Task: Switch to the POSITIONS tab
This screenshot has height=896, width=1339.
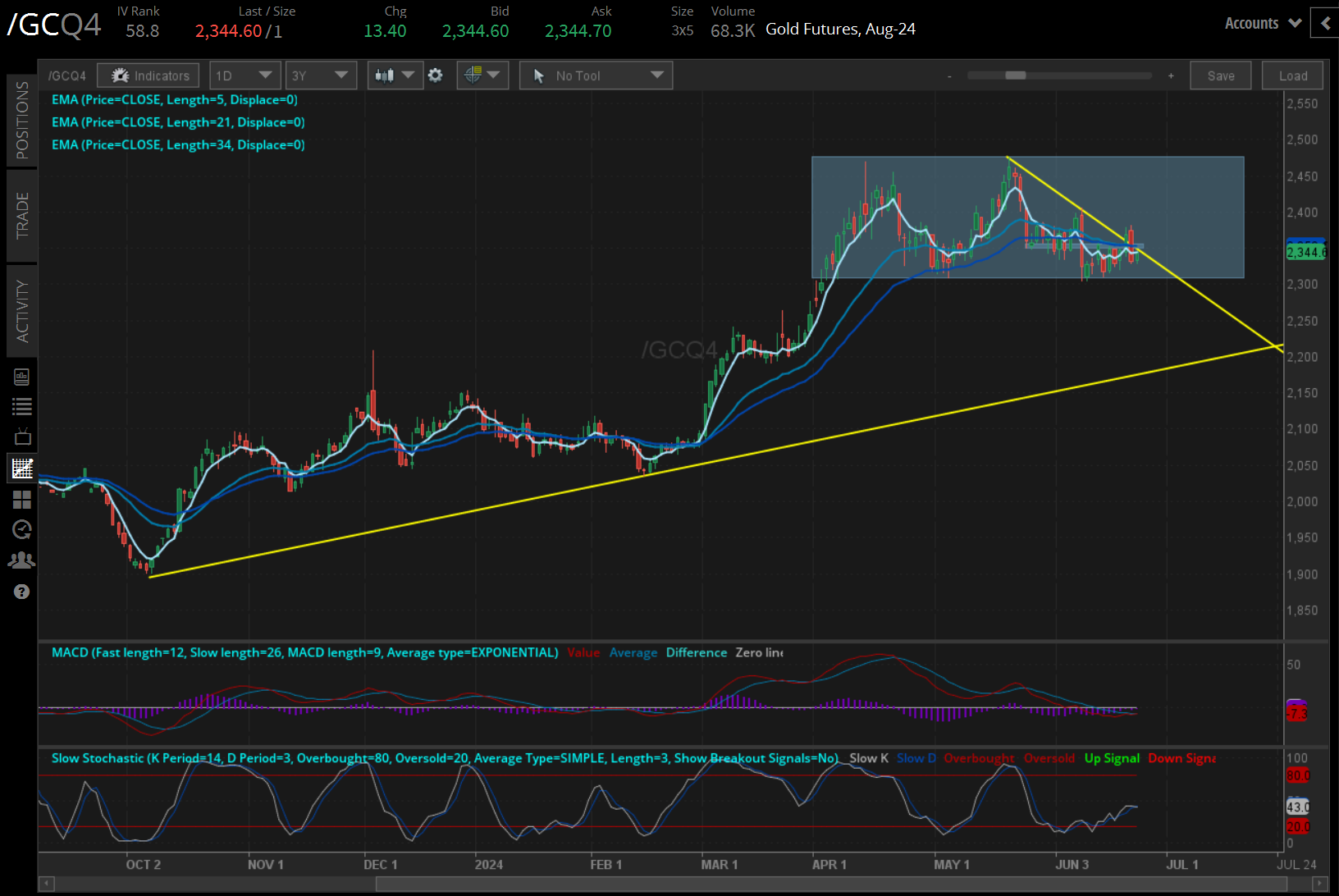Action: point(22,120)
